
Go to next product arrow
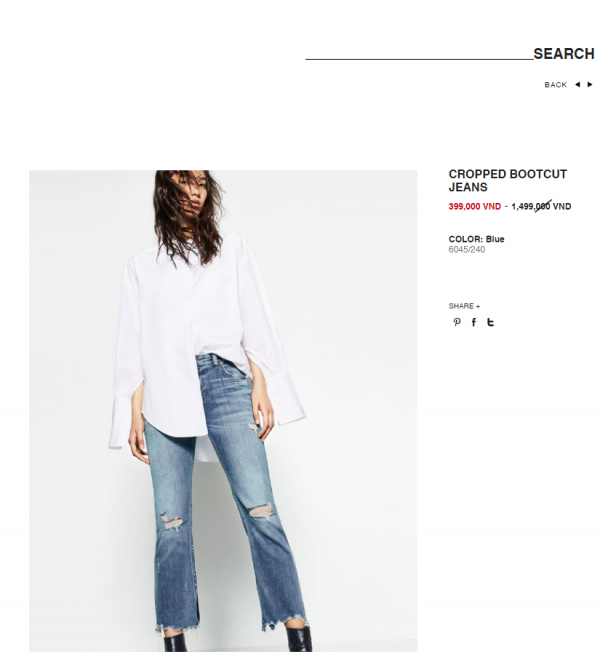coord(589,84)
